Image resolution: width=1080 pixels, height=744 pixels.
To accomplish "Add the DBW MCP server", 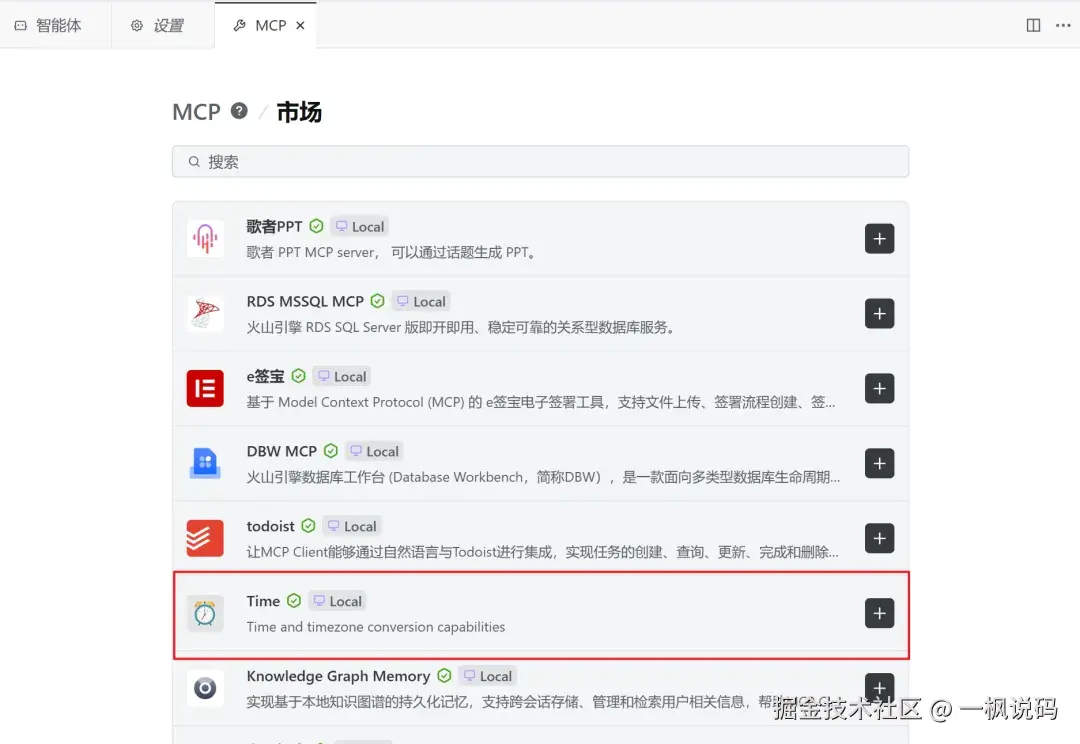I will pos(880,464).
